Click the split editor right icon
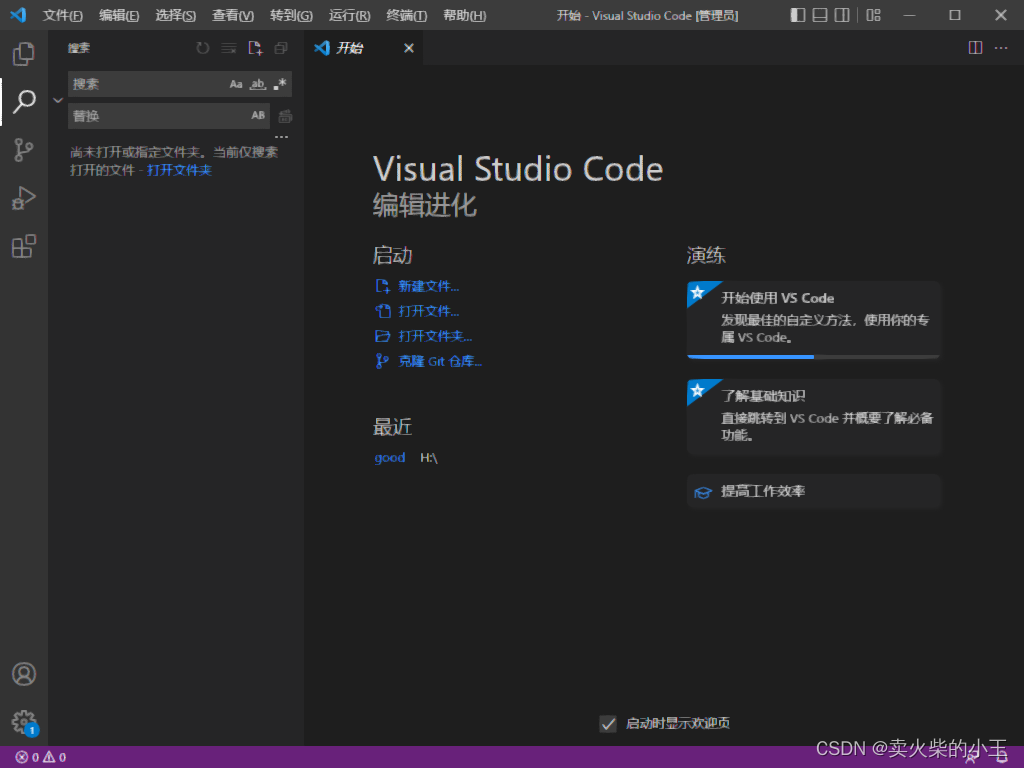The height and width of the screenshot is (768, 1024). tap(975, 48)
